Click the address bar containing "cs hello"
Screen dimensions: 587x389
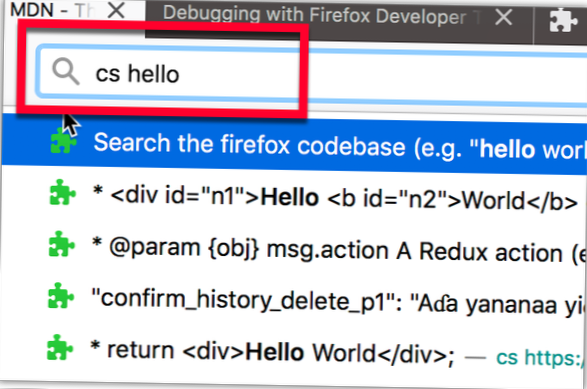(x=311, y=75)
